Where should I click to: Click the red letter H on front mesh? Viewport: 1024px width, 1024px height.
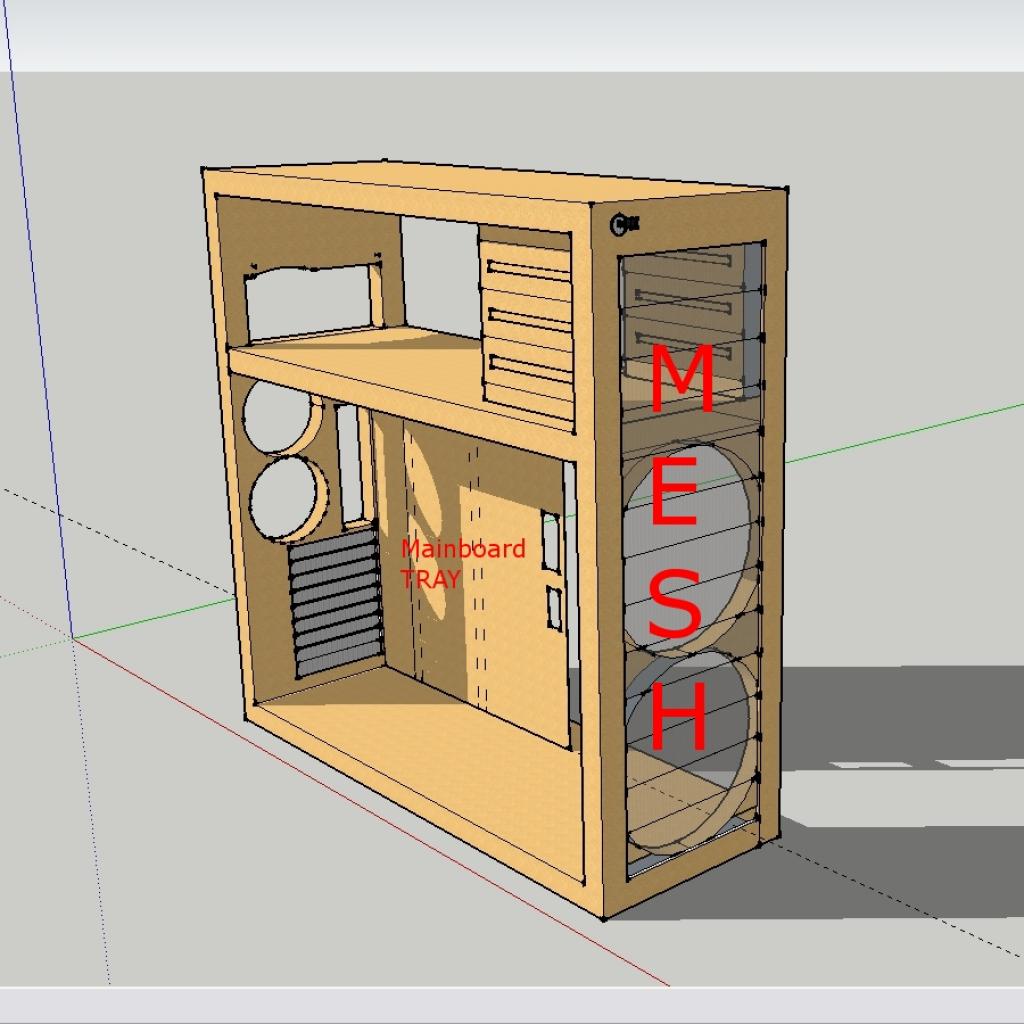click(679, 716)
